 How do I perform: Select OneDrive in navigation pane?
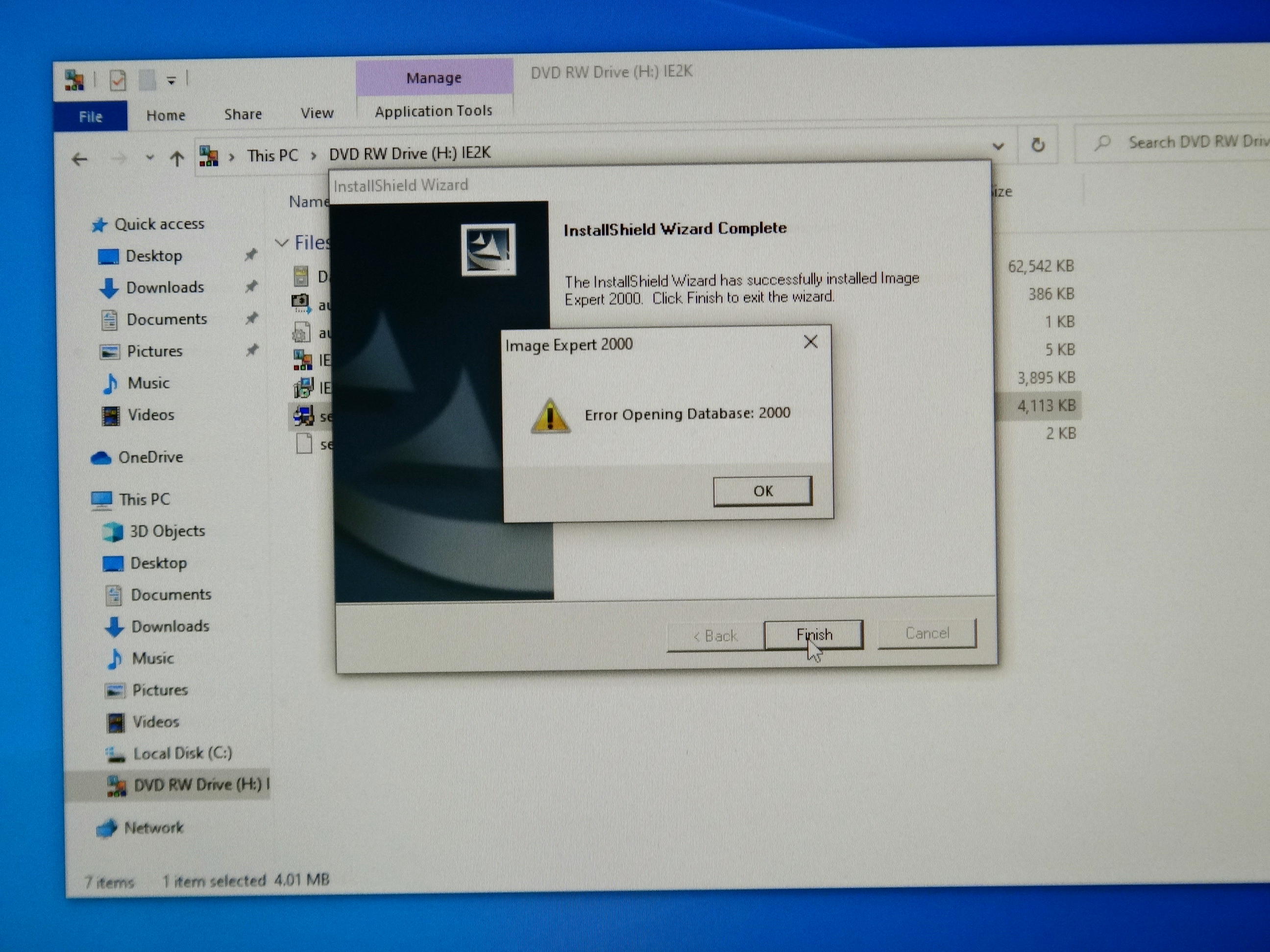tap(150, 457)
